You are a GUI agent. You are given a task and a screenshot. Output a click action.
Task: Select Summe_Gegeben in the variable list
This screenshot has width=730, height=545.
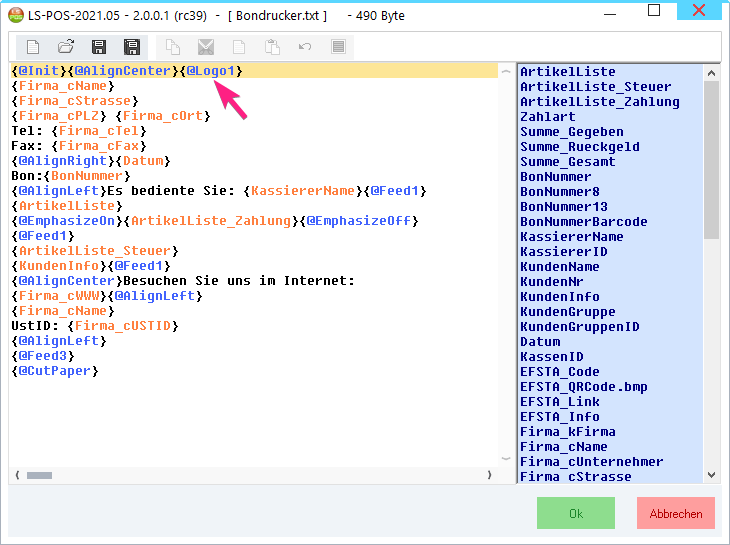[572, 132]
